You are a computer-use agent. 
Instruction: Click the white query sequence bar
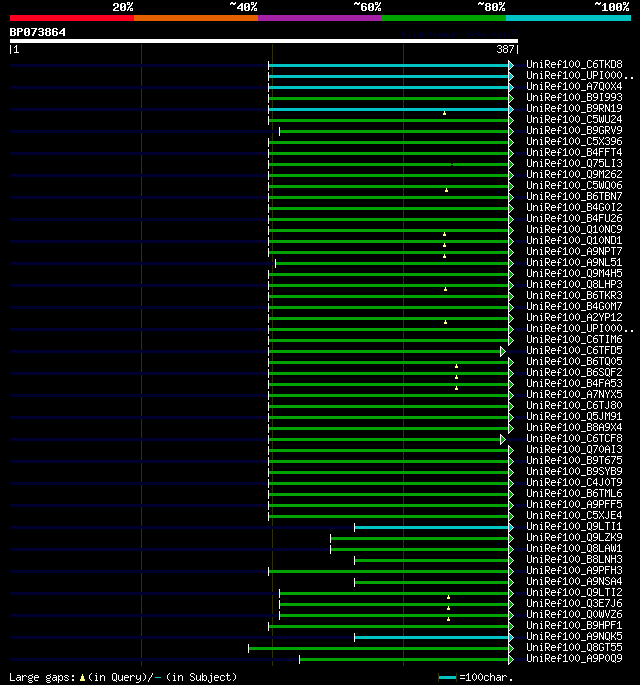tap(264, 41)
